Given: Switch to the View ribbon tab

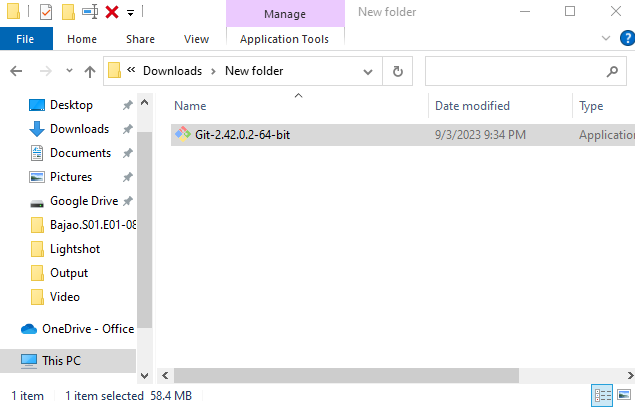Looking at the screenshot, I should (x=196, y=39).
